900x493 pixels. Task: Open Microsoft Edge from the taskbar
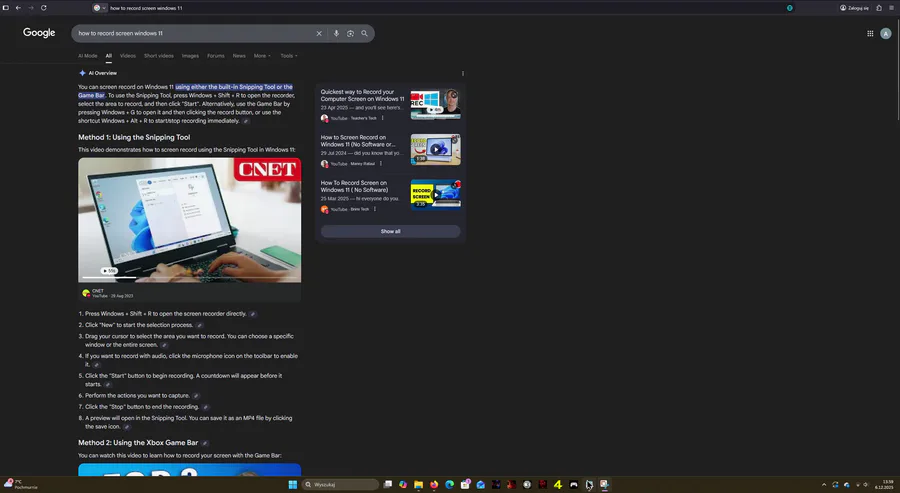point(449,484)
